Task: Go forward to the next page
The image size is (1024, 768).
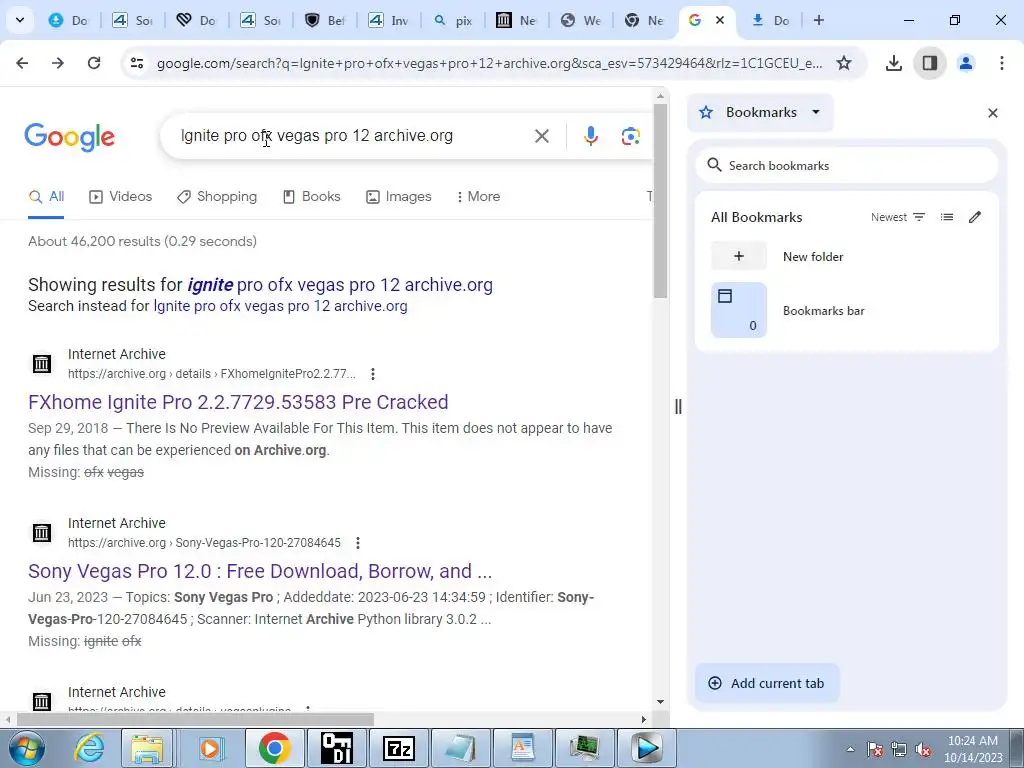Action: point(57,63)
